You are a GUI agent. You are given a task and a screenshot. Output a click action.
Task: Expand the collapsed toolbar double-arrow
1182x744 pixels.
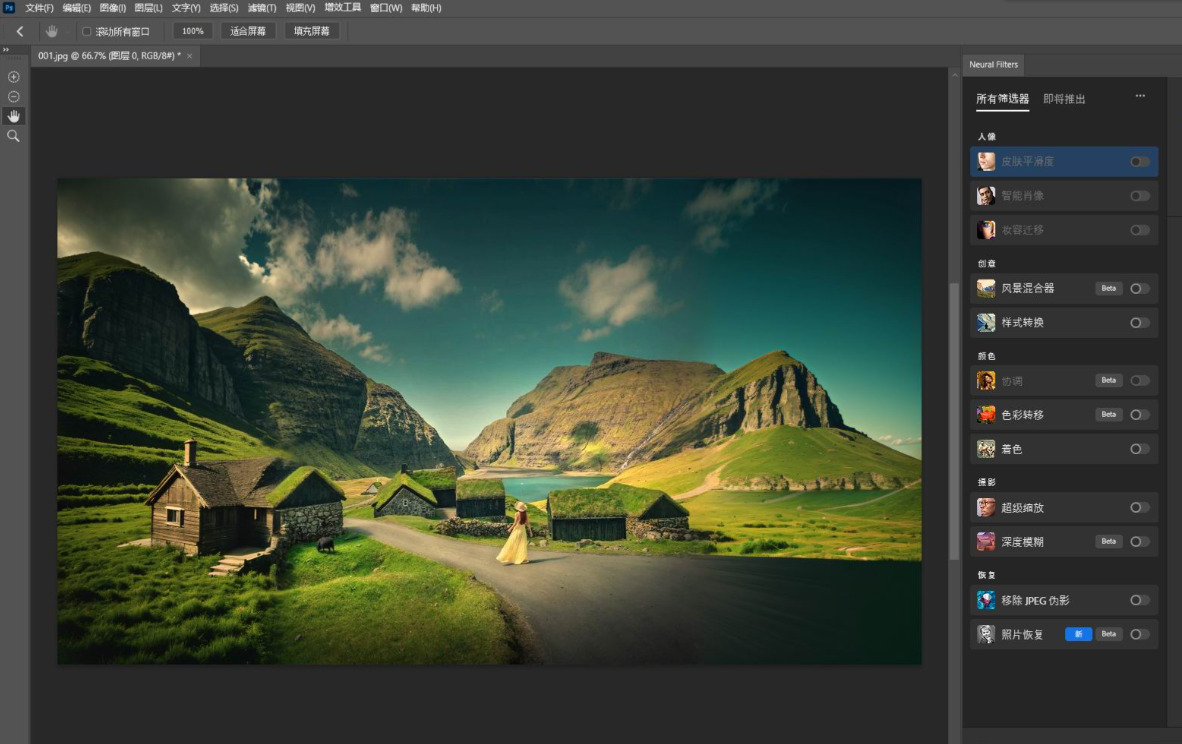coord(6,50)
